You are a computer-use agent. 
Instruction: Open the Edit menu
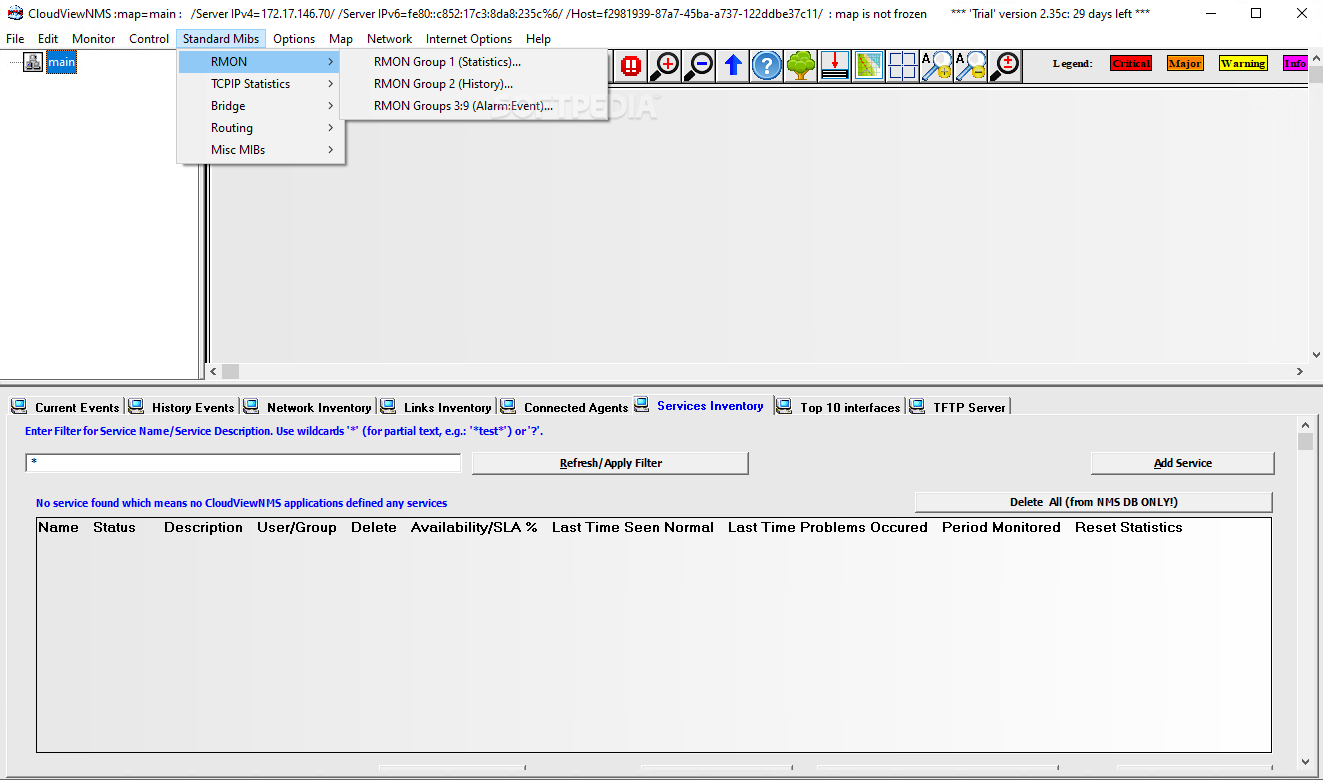click(48, 39)
